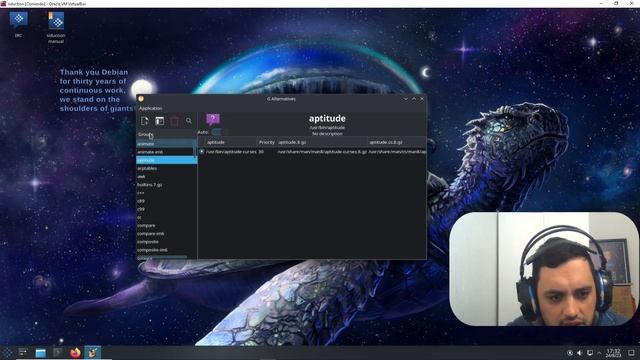The width and height of the screenshot is (640, 360).
Task: Click the new alternative document icon
Action: click(144, 121)
